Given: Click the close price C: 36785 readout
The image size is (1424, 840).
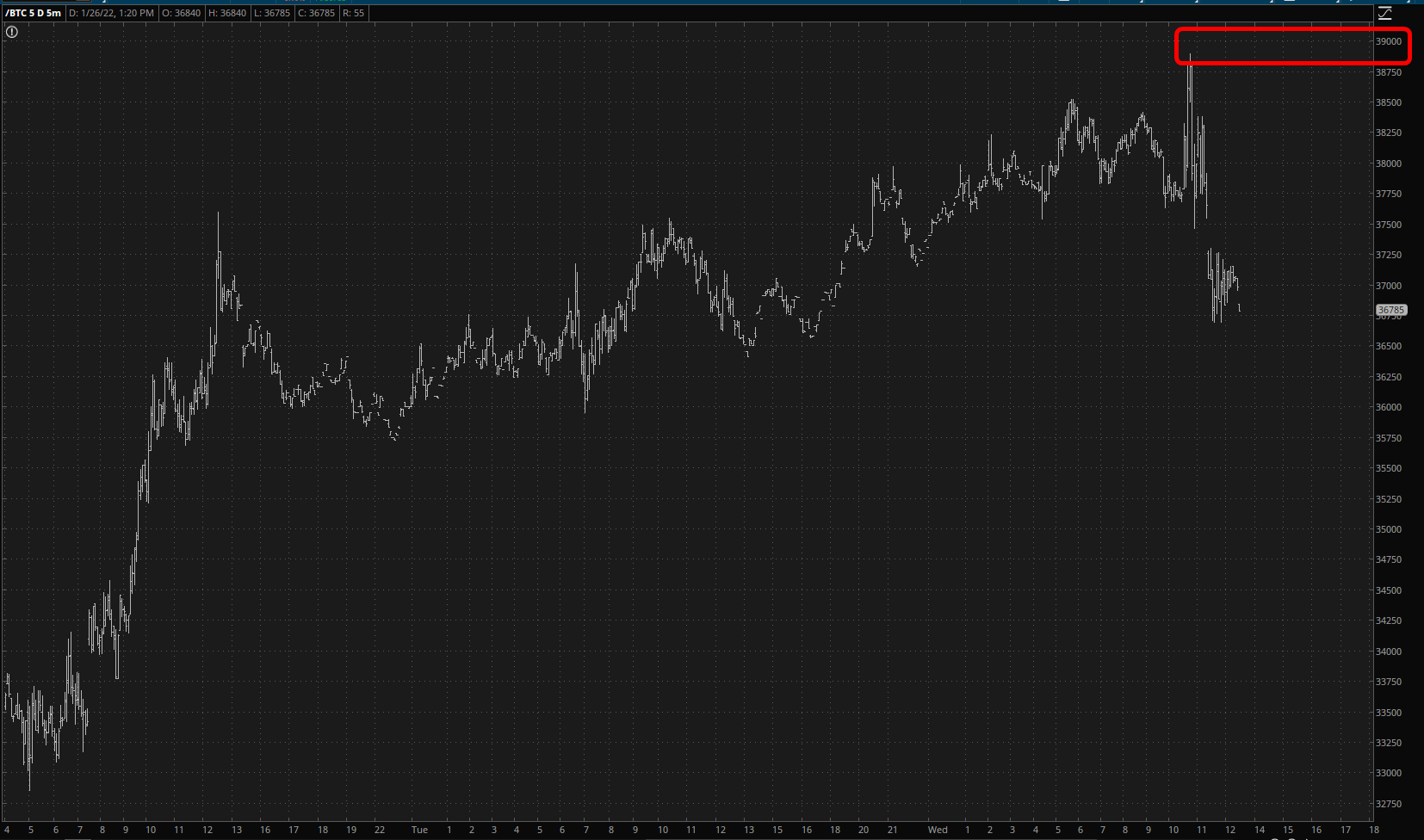Looking at the screenshot, I should pyautogui.click(x=317, y=13).
